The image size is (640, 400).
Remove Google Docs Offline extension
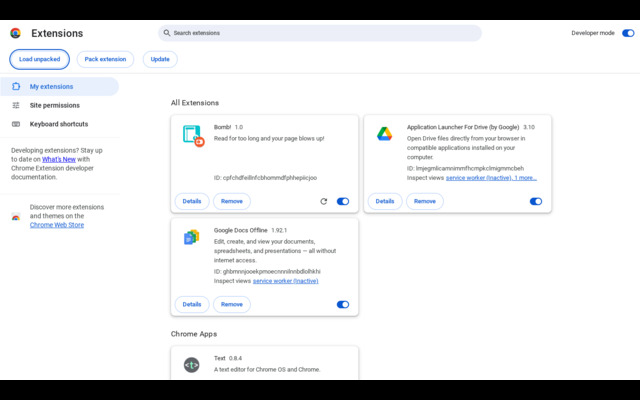(232, 304)
